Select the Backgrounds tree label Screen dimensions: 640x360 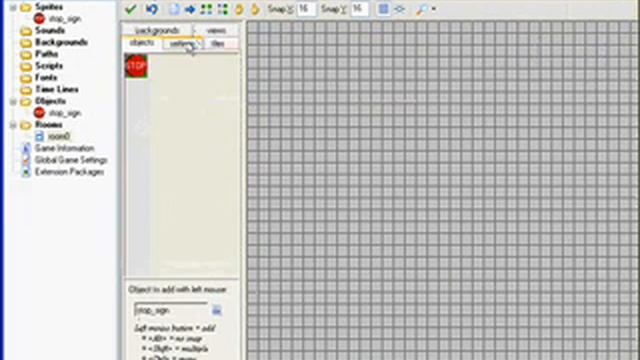[x=61, y=42]
